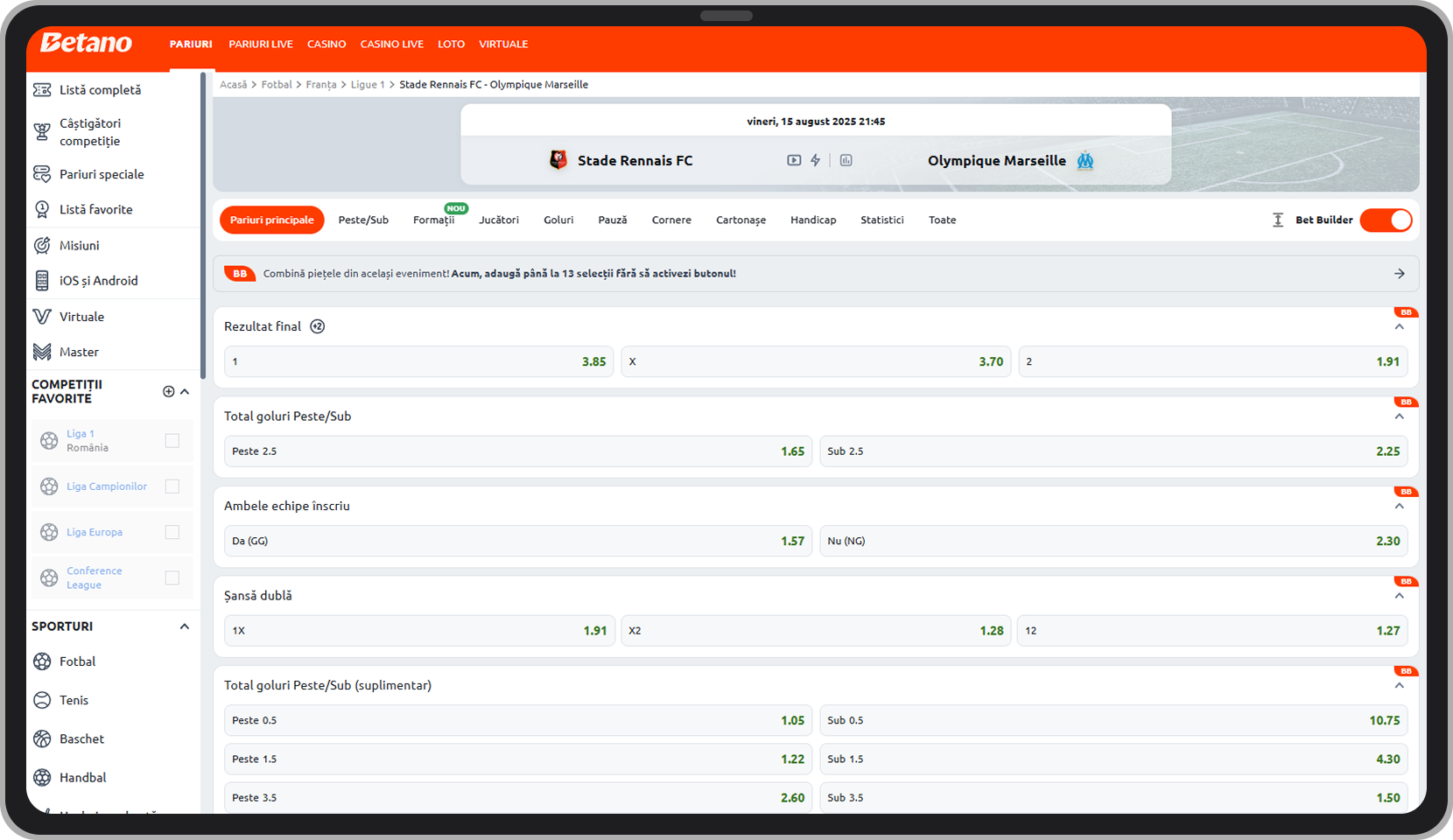This screenshot has width=1453, height=840.
Task: Go to Fotbal breadcrumb link
Action: point(277,85)
